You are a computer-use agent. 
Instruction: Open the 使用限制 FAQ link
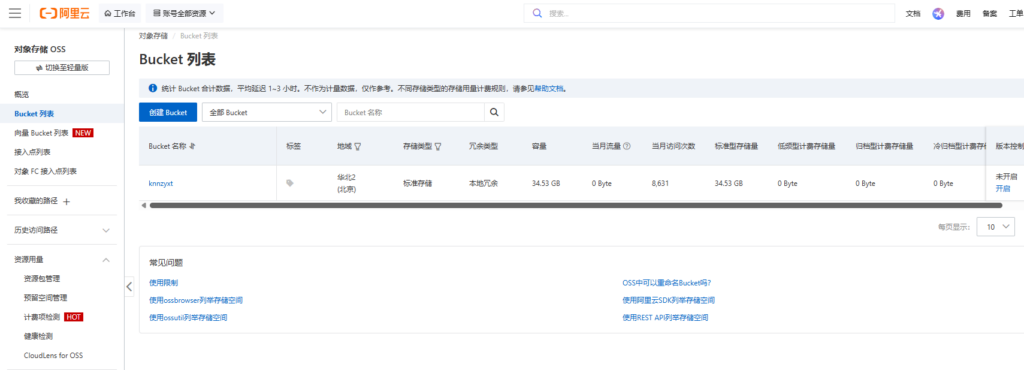tap(163, 283)
